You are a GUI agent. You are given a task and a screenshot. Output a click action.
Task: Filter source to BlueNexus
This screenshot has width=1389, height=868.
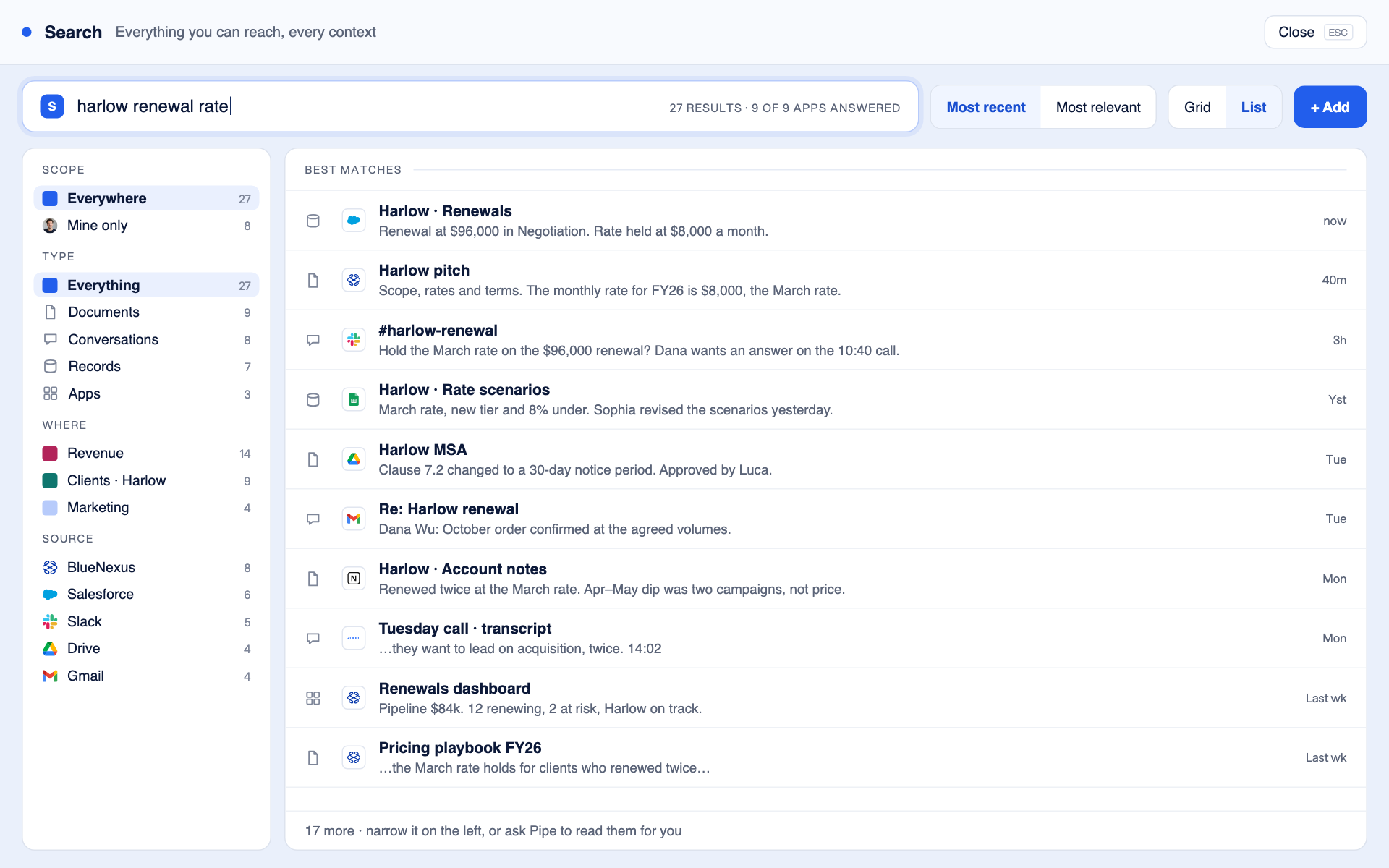(x=146, y=568)
